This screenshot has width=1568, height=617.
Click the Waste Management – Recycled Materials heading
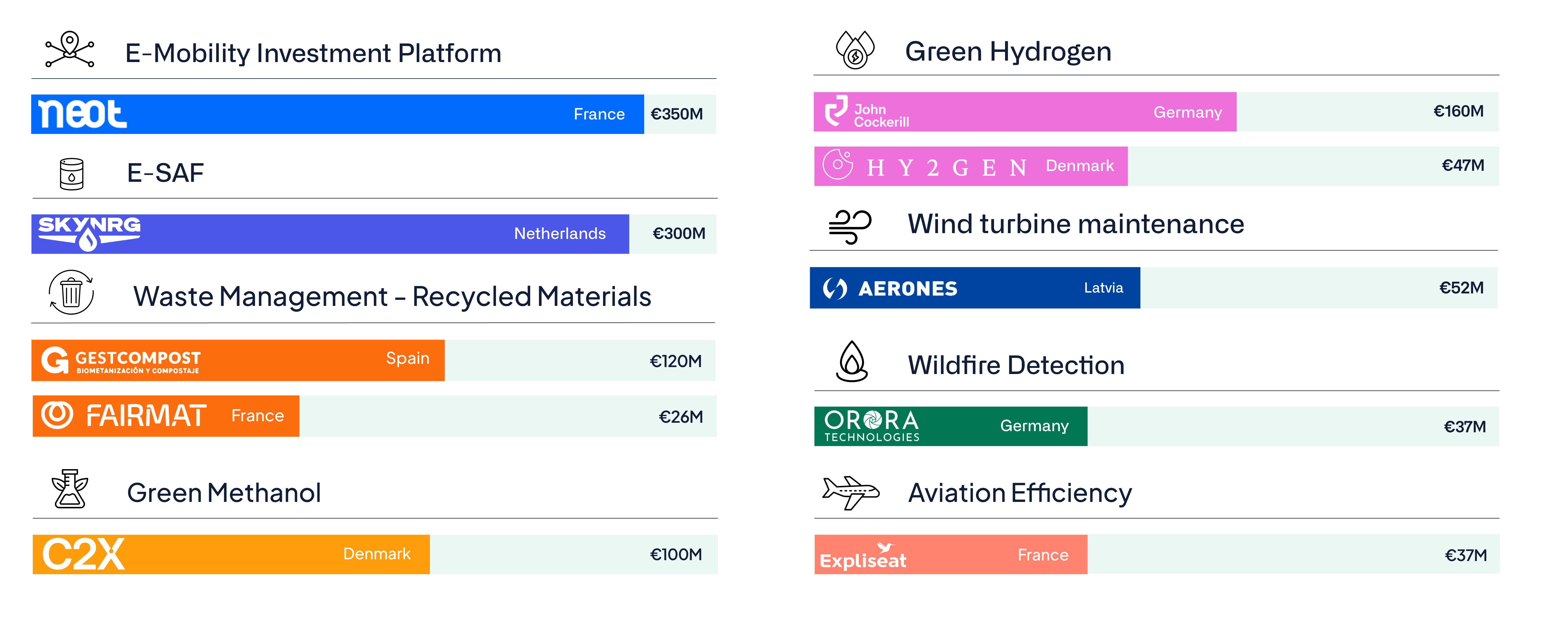tap(392, 297)
